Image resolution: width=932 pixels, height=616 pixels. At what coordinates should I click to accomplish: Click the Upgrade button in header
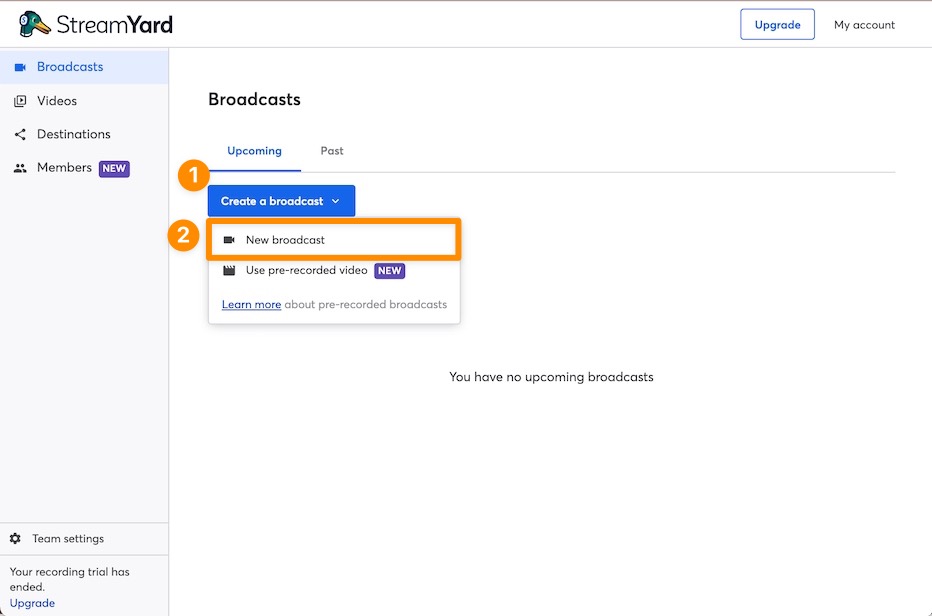(777, 24)
